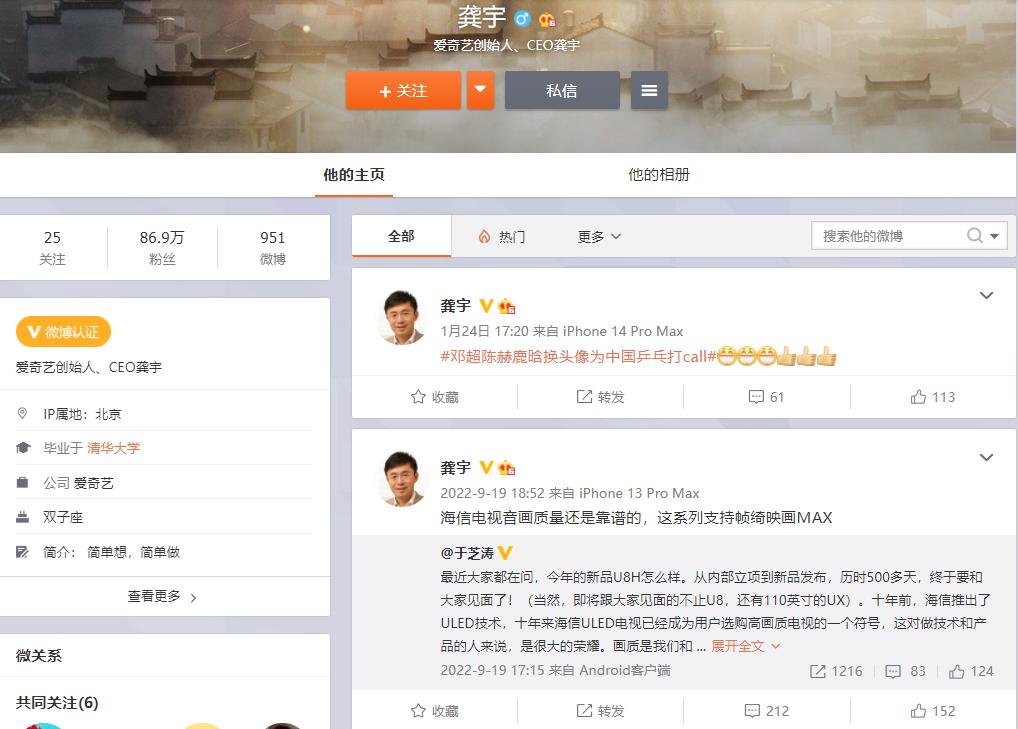Send a private message via 私信
This screenshot has height=729, width=1018.
tap(562, 90)
